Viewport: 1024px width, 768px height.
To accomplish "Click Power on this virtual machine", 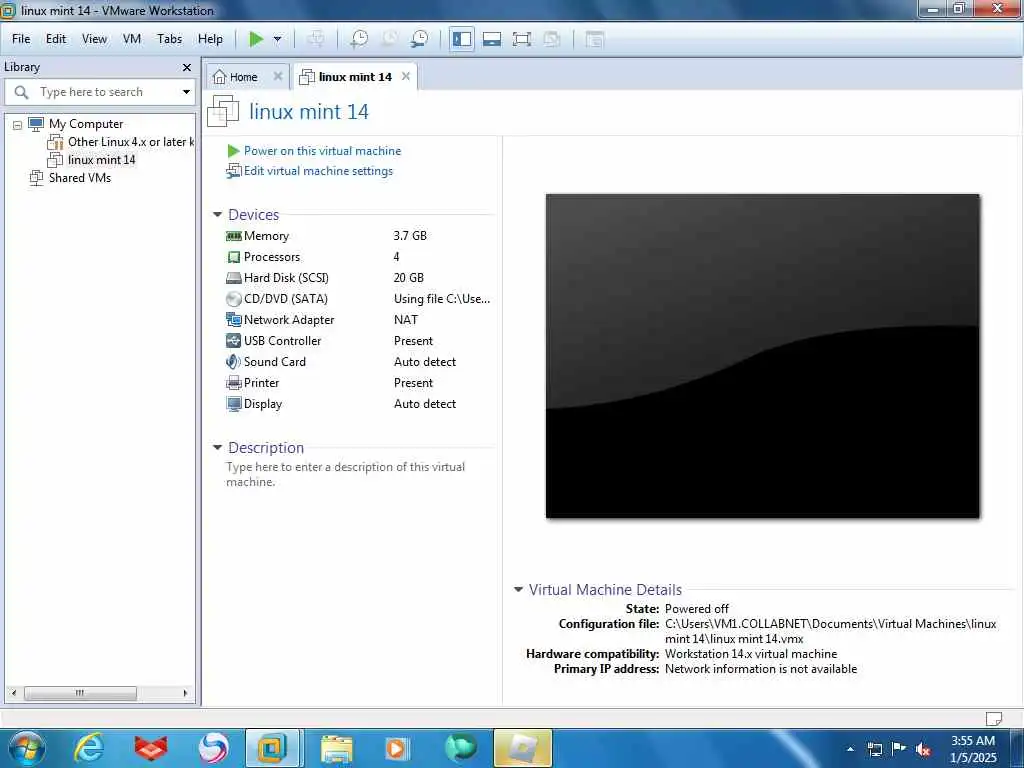I will pyautogui.click(x=322, y=151).
